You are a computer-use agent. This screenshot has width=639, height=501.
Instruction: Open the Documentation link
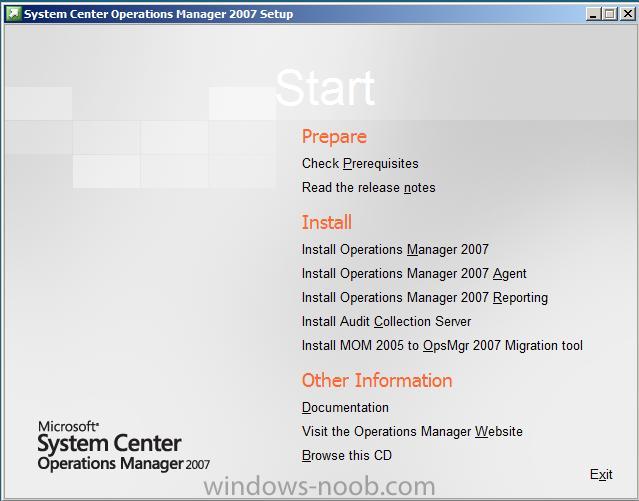coord(345,408)
